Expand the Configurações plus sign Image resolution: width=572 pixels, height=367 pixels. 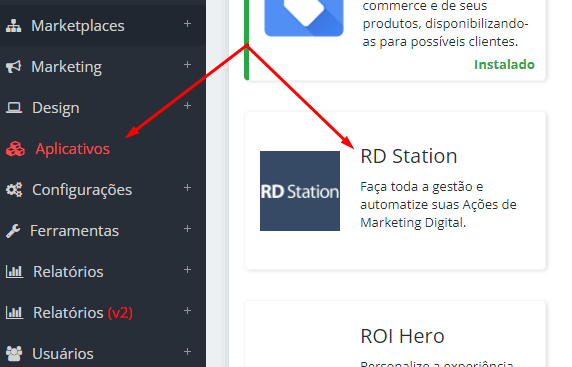click(x=188, y=188)
